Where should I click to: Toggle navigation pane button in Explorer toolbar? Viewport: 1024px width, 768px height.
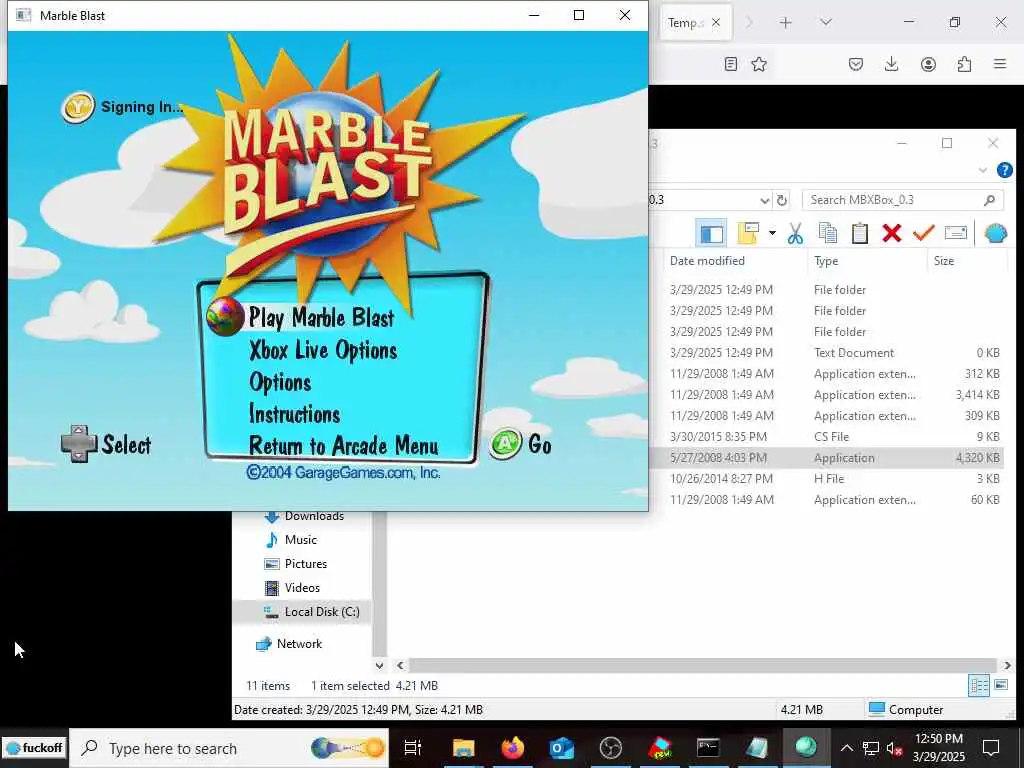click(711, 233)
